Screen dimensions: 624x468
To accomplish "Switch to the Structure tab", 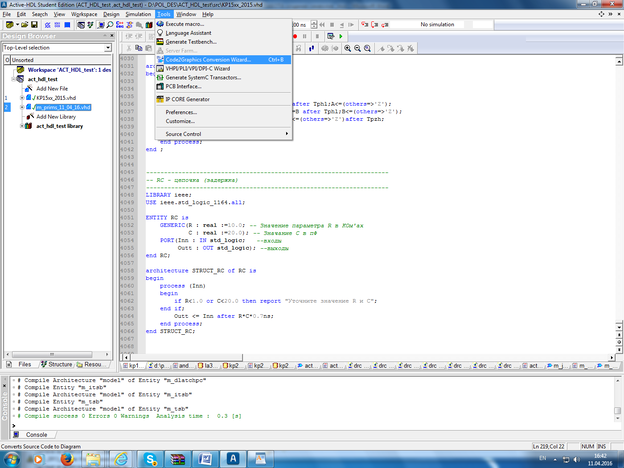I will pyautogui.click(x=59, y=364).
